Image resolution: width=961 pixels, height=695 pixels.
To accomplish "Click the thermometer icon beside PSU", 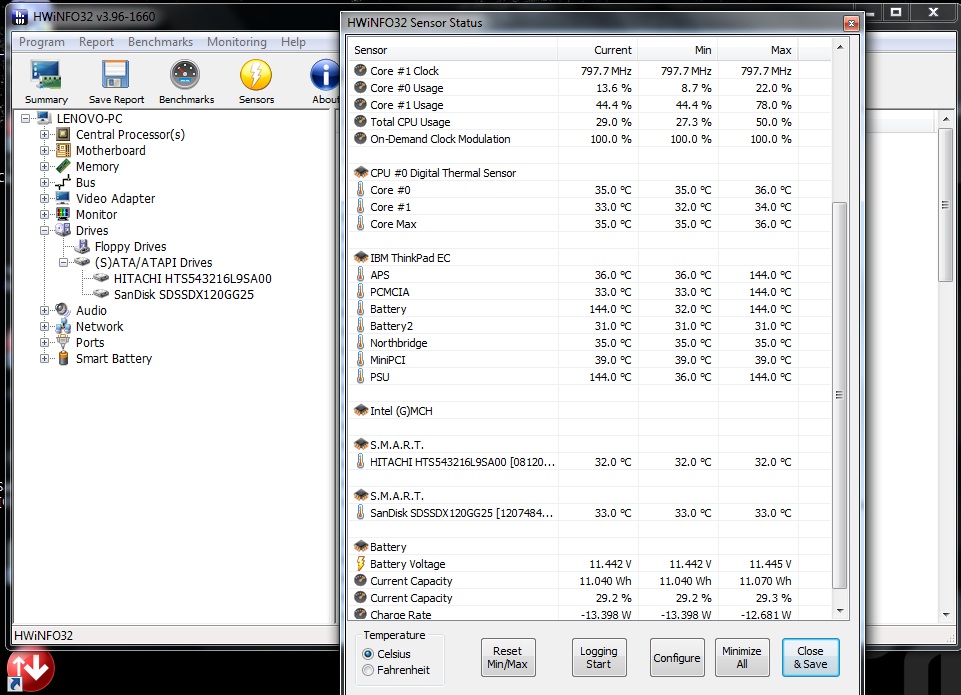I will 360,376.
